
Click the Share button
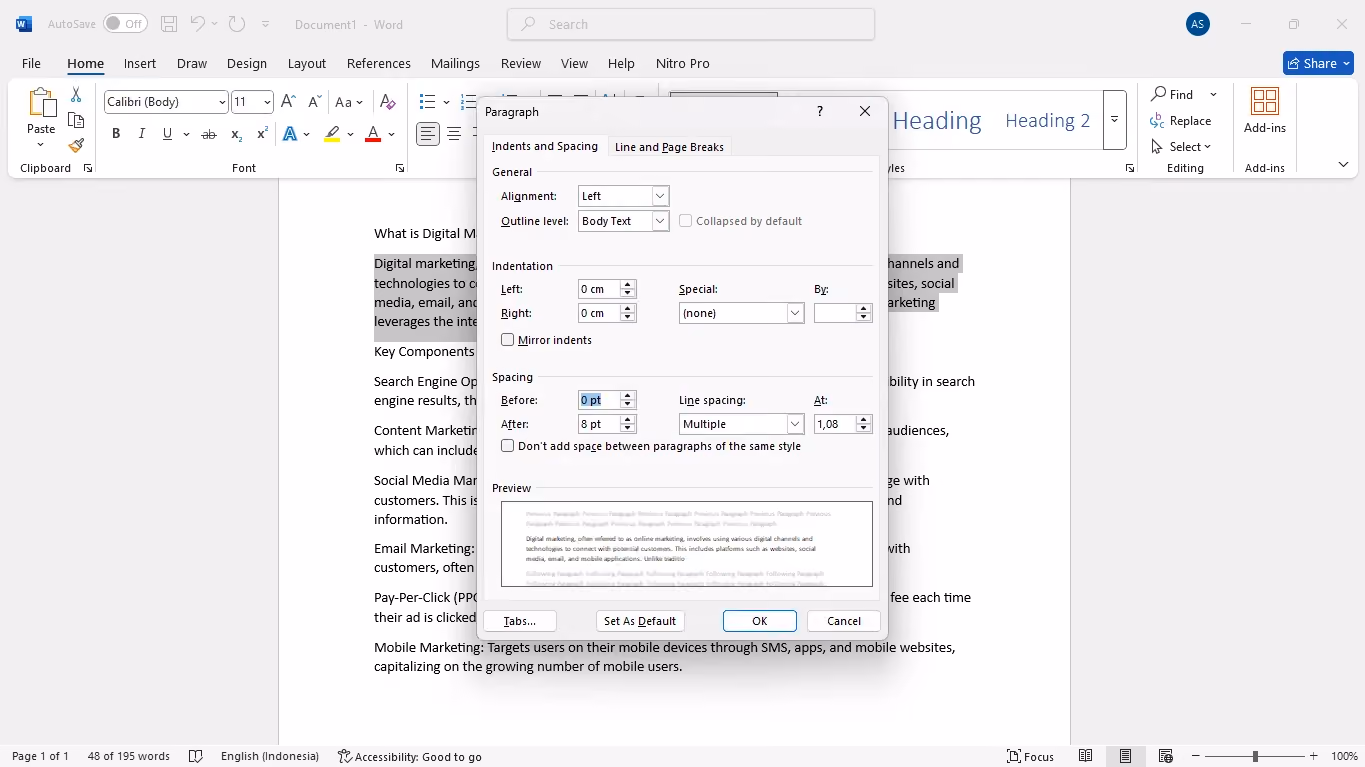click(x=1318, y=63)
